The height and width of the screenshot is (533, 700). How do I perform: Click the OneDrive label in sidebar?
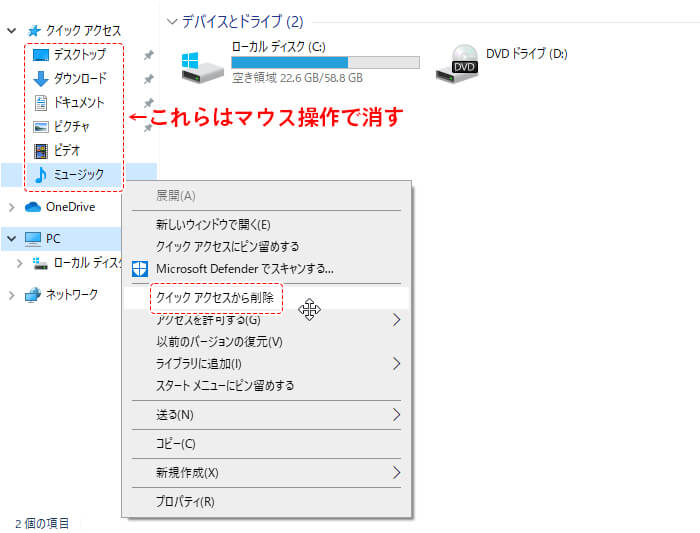pyautogui.click(x=71, y=207)
